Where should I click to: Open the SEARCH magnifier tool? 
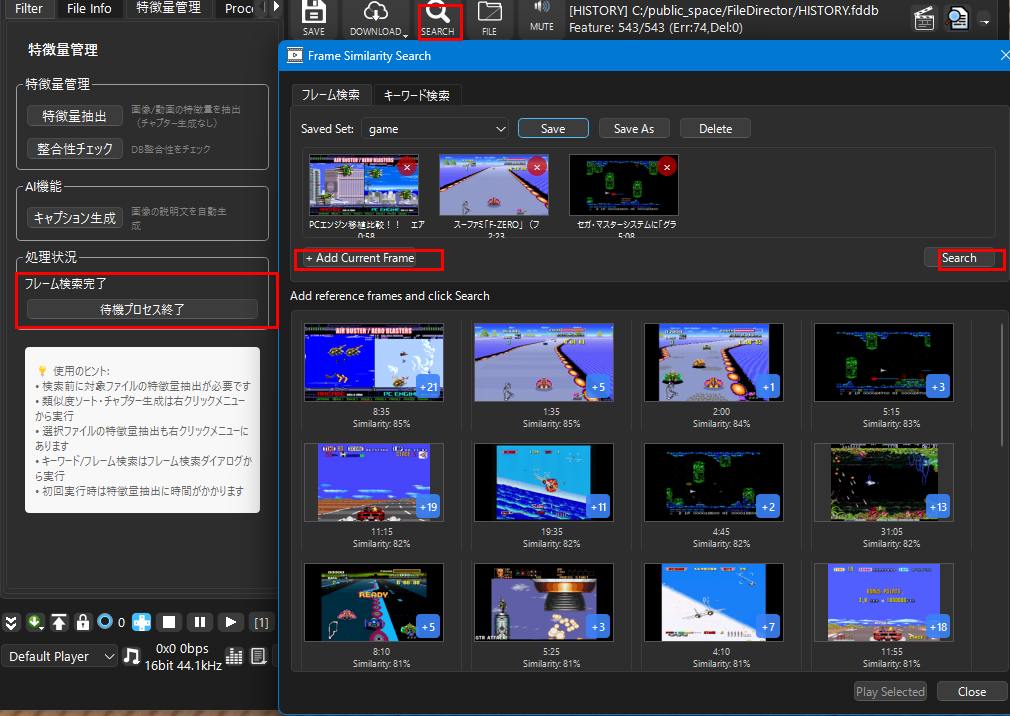point(437,17)
